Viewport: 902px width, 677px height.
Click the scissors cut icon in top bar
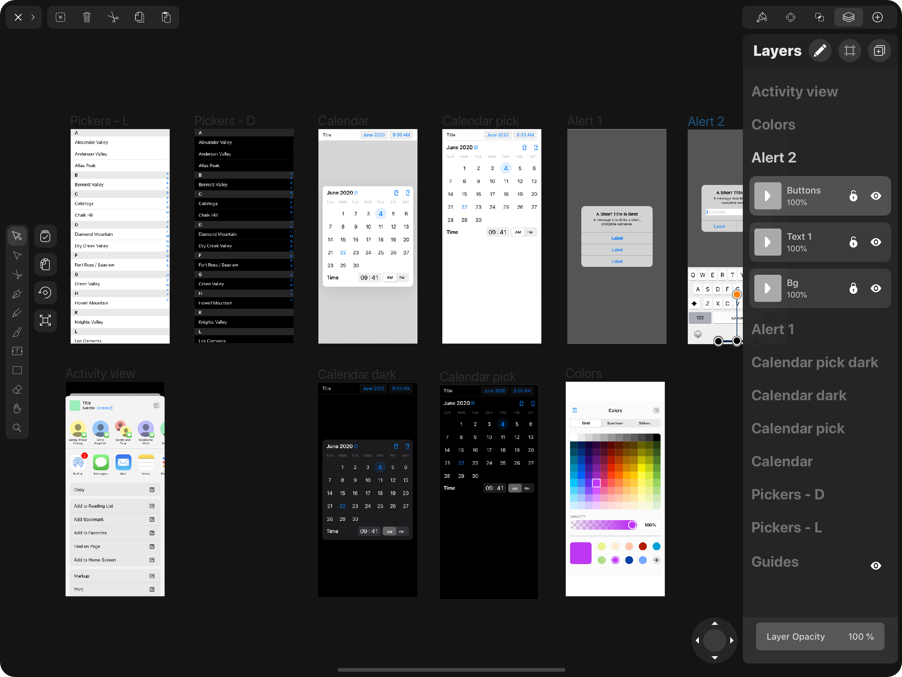pos(113,17)
